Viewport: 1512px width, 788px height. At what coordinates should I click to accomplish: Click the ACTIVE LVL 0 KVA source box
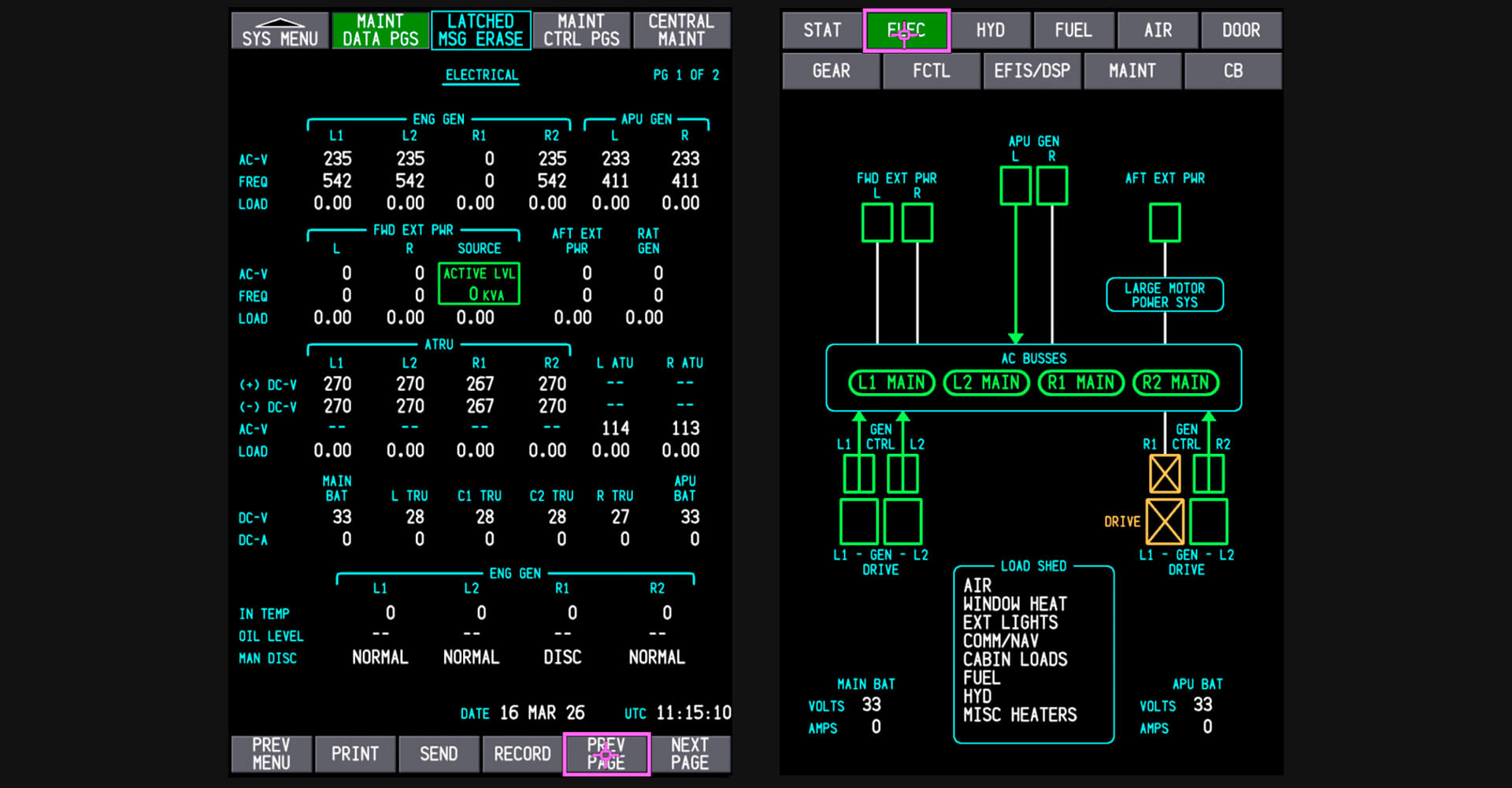479,284
